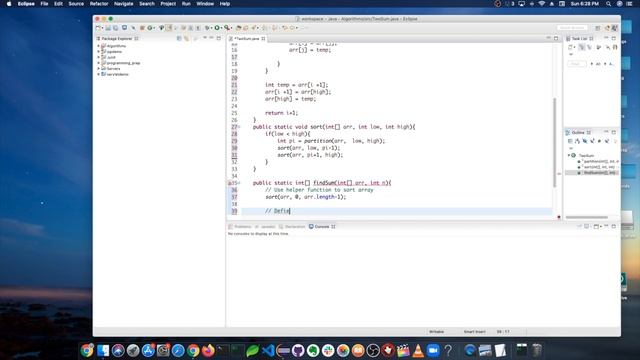Viewport: 640px width, 360px height.
Task: Open the Refactor menu
Action: pyautogui.click(x=99, y=4)
